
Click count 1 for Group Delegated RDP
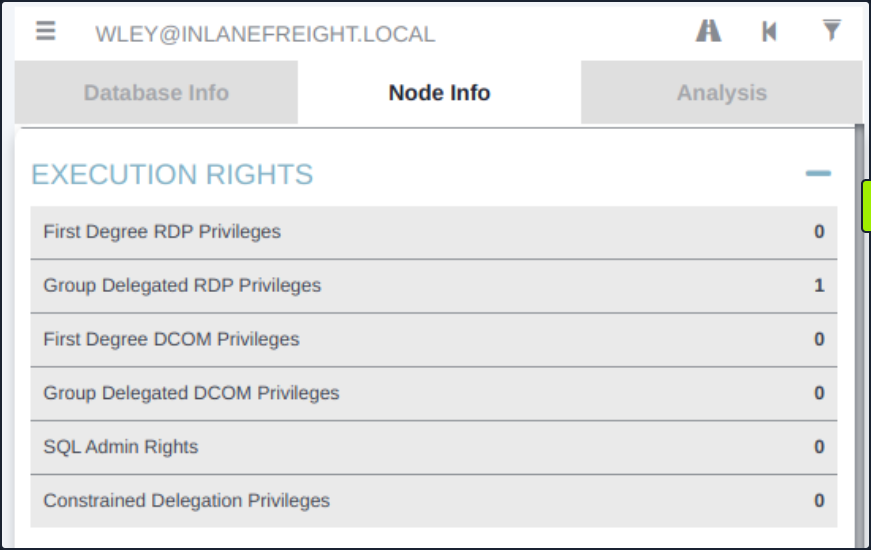coord(819,286)
